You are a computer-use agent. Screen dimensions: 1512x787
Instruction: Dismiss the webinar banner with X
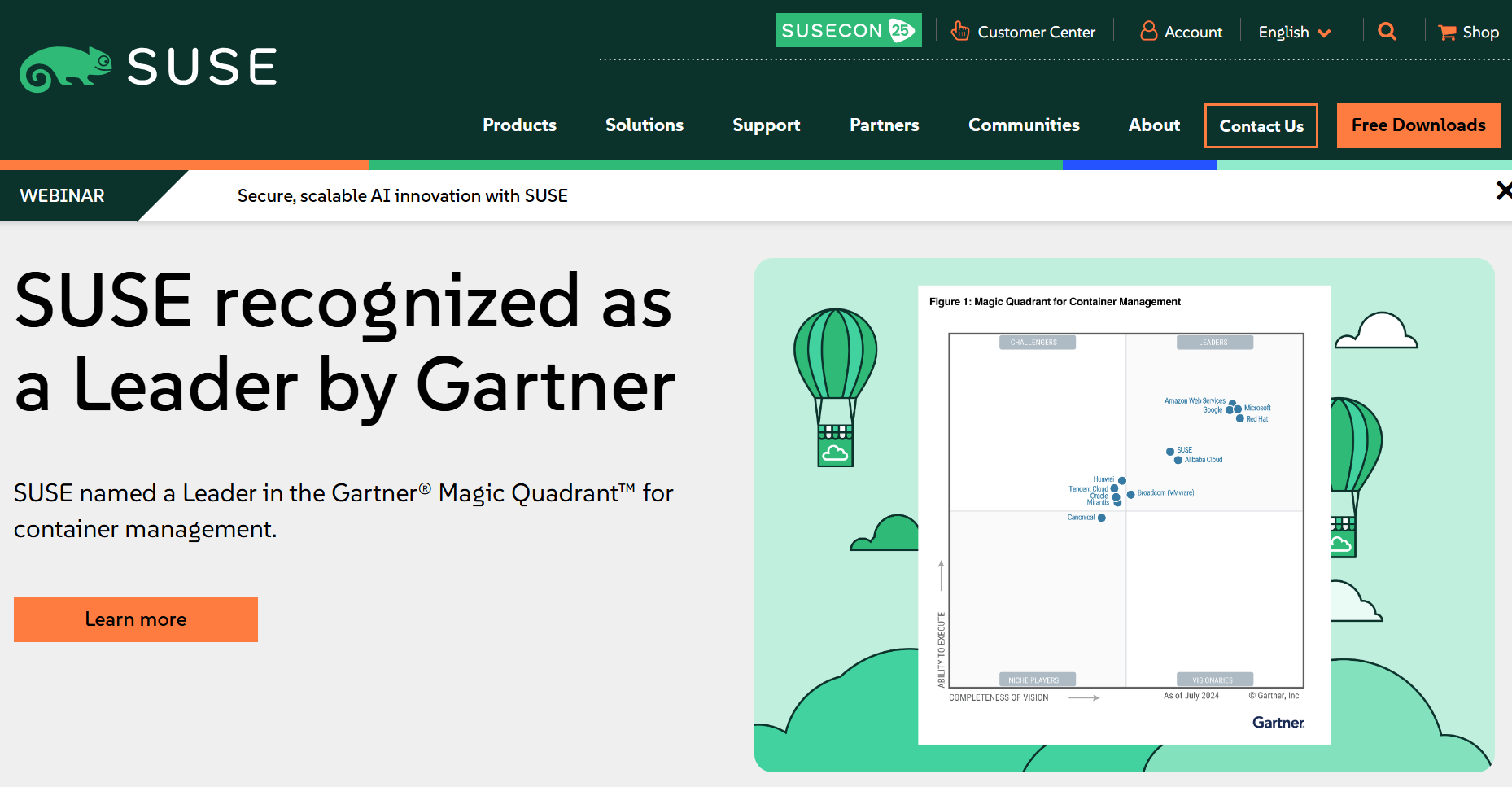tap(1503, 190)
